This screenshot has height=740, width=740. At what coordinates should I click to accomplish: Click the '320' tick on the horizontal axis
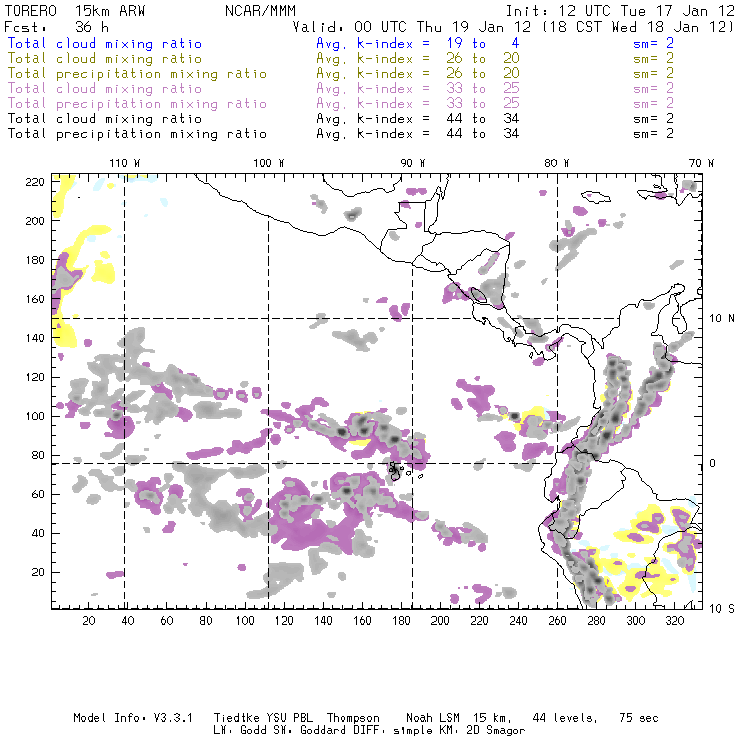tap(674, 621)
